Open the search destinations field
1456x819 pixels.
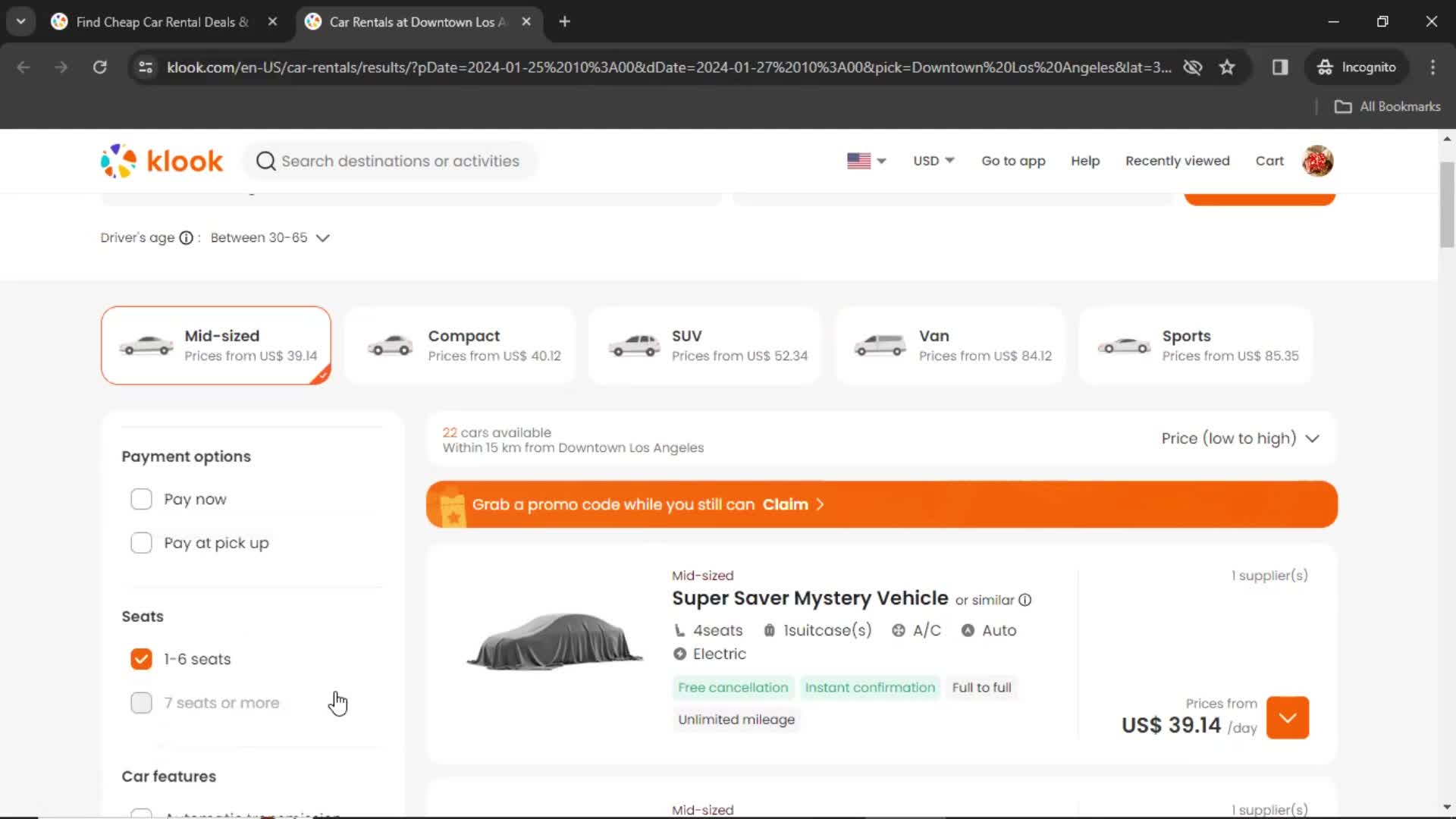(x=400, y=161)
